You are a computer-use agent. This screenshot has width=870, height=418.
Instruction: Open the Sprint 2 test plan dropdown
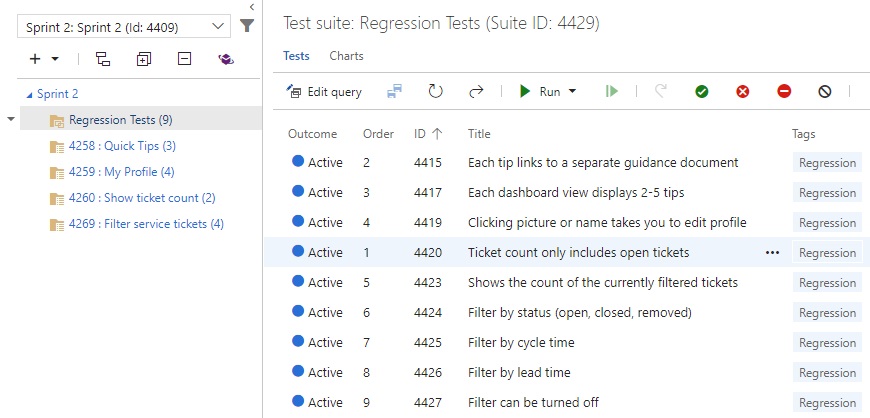click(x=124, y=27)
